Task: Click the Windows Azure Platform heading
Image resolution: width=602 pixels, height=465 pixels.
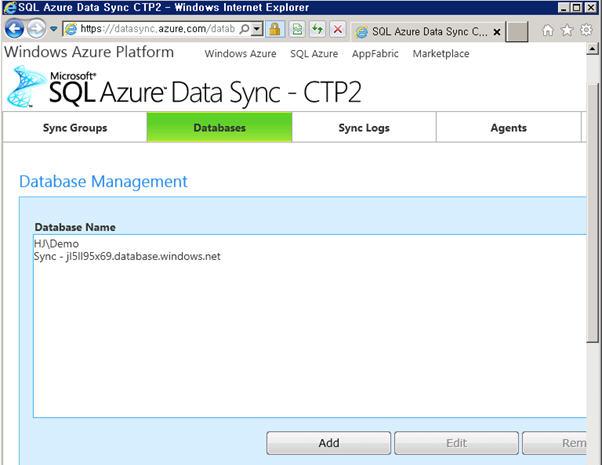Action: click(89, 52)
